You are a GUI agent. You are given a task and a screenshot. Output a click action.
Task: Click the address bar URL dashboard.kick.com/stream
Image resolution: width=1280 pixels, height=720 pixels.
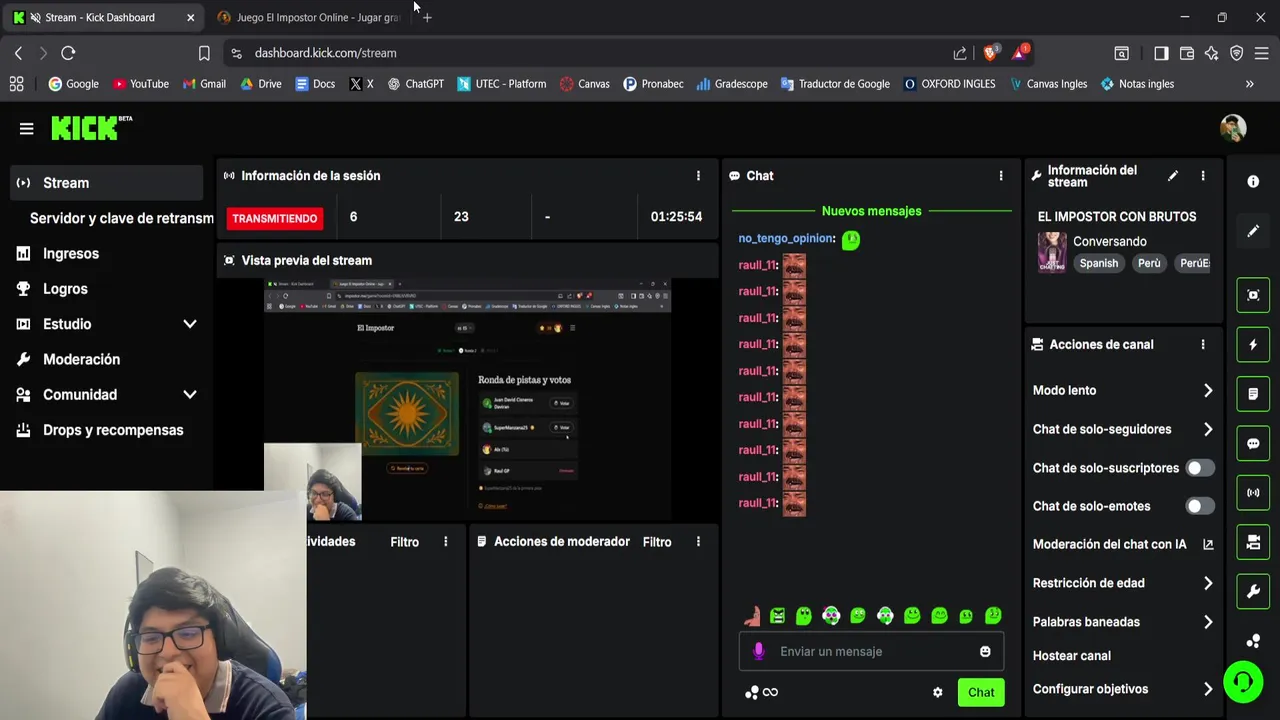[x=326, y=53]
